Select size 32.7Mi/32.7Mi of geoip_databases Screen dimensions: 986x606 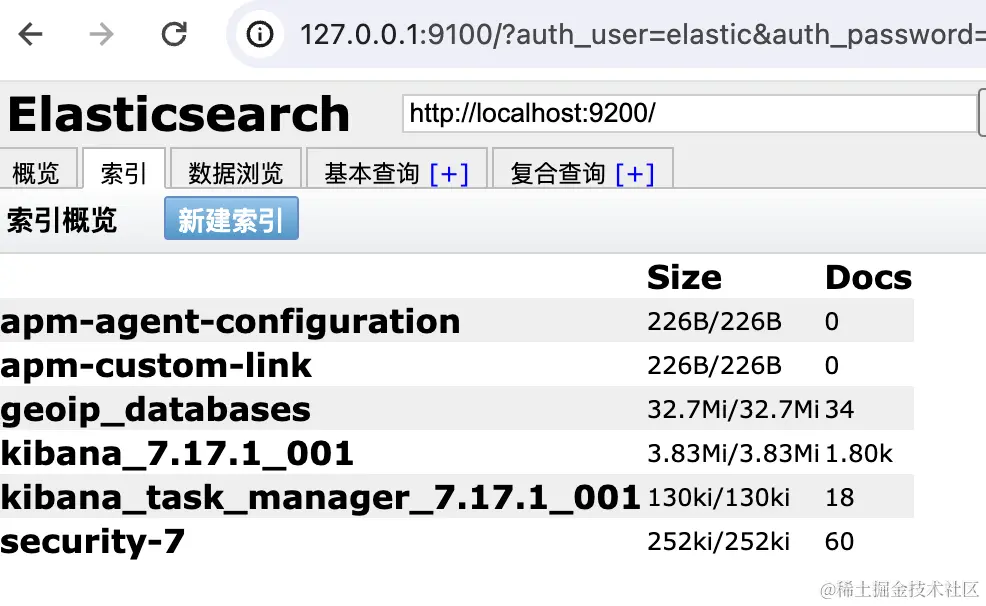coord(733,410)
